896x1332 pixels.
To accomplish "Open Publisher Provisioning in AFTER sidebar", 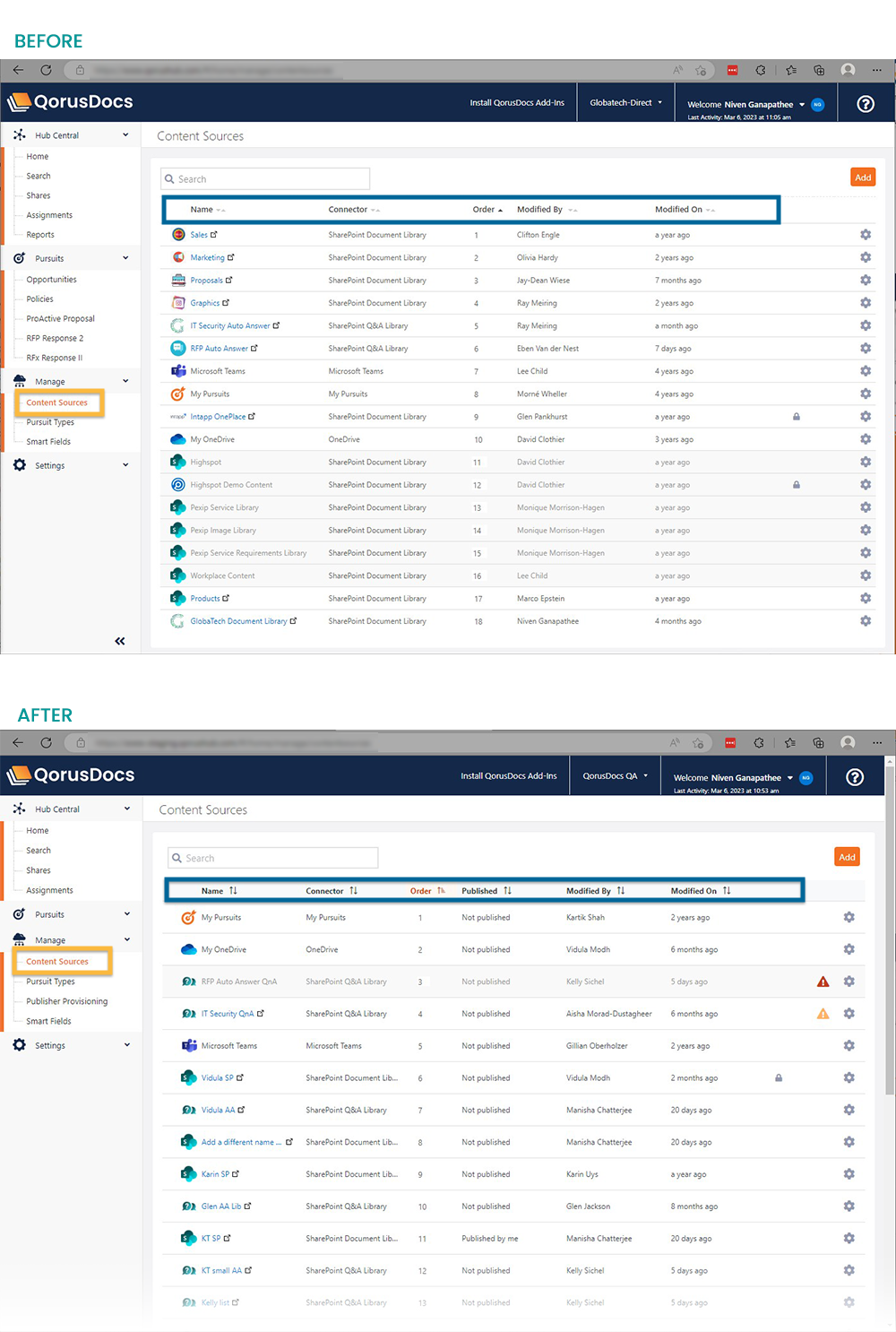I will 67,1001.
